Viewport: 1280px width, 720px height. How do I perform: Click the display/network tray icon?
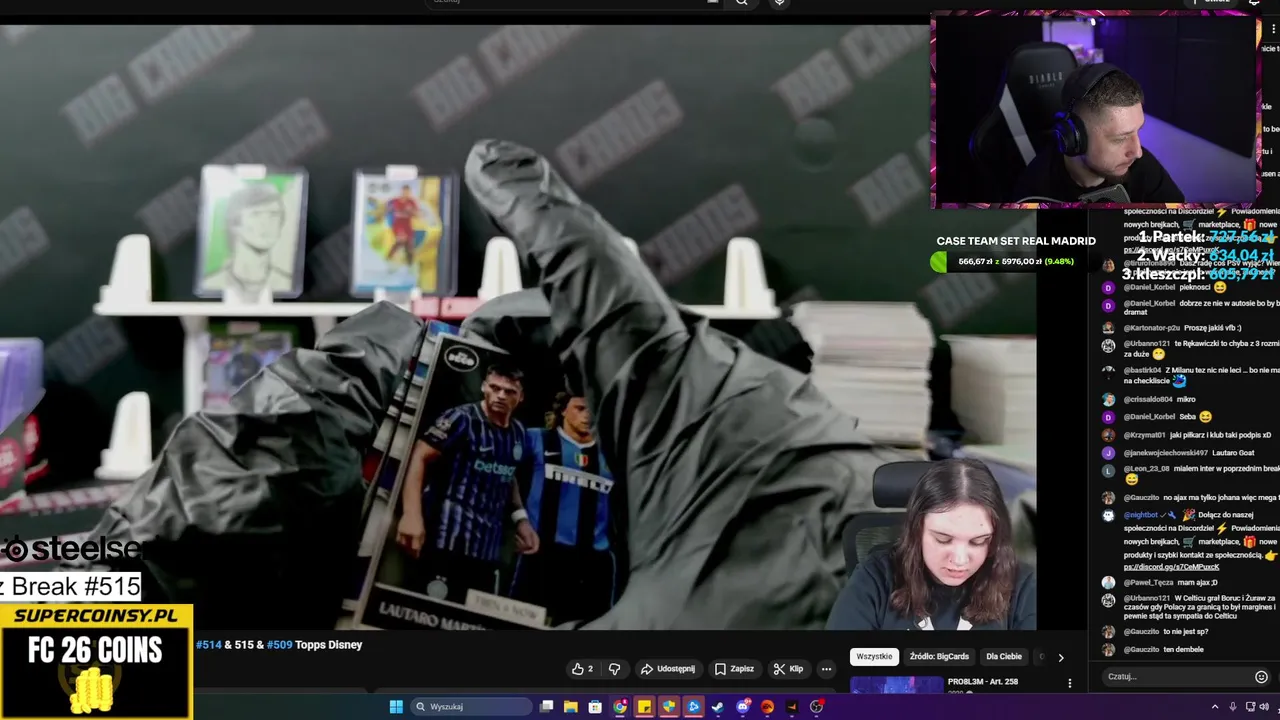click(x=1251, y=707)
